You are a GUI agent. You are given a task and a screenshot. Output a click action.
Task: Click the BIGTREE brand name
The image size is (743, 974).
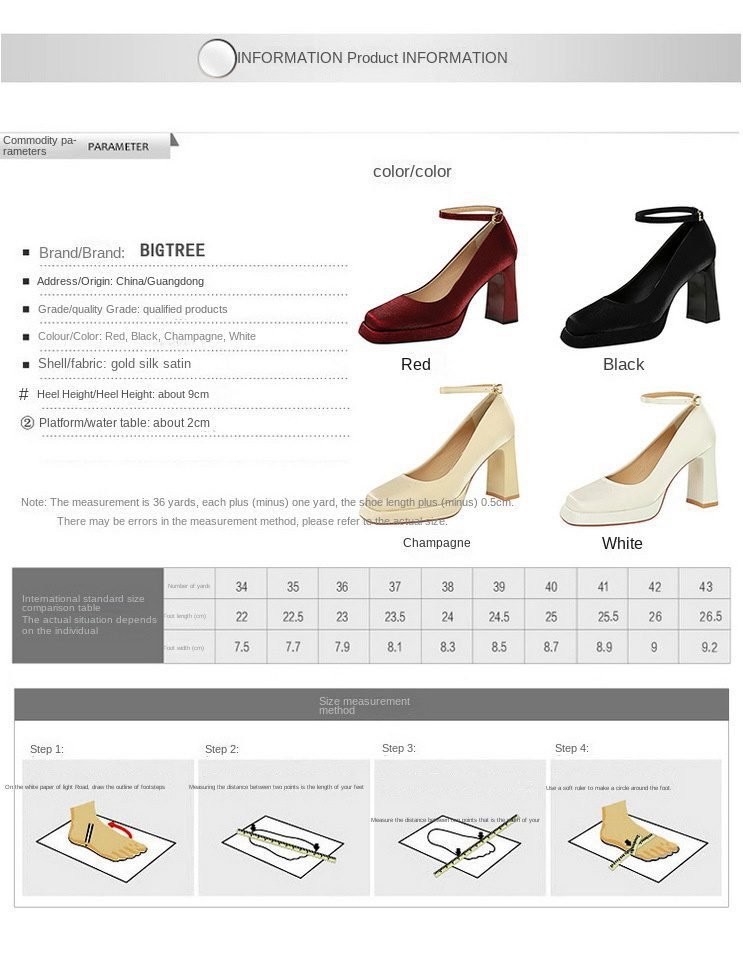[172, 250]
